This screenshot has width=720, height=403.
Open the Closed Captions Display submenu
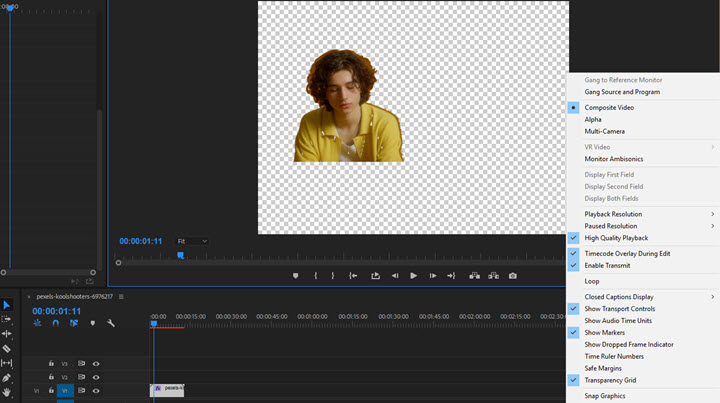click(x=618, y=297)
